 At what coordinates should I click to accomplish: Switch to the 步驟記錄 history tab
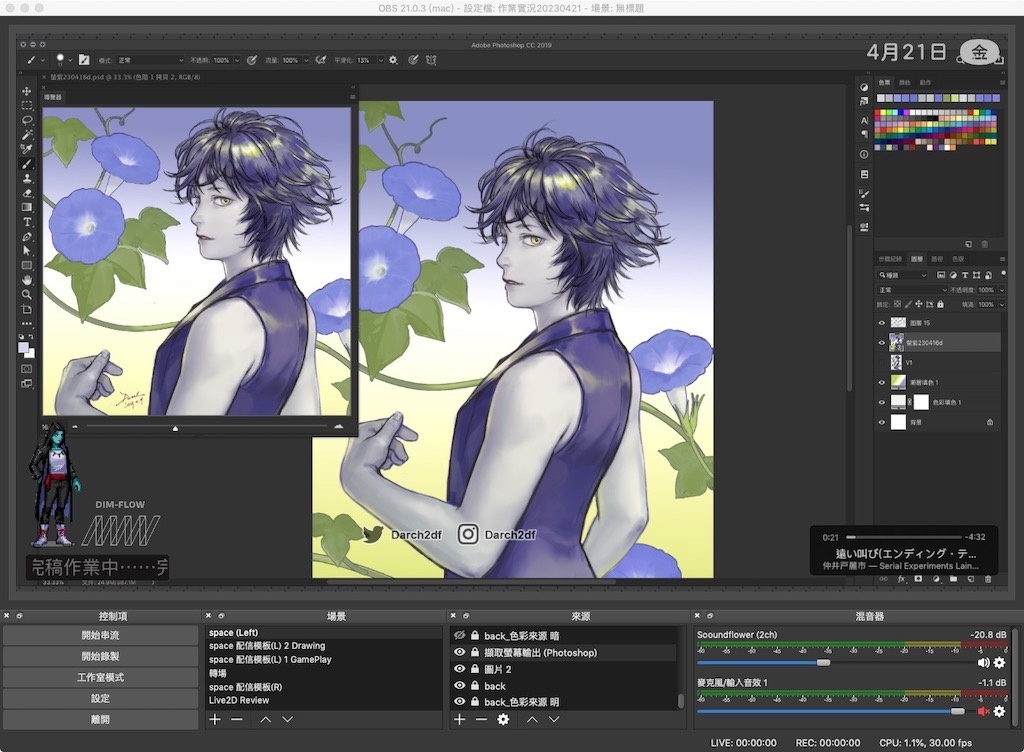890,259
